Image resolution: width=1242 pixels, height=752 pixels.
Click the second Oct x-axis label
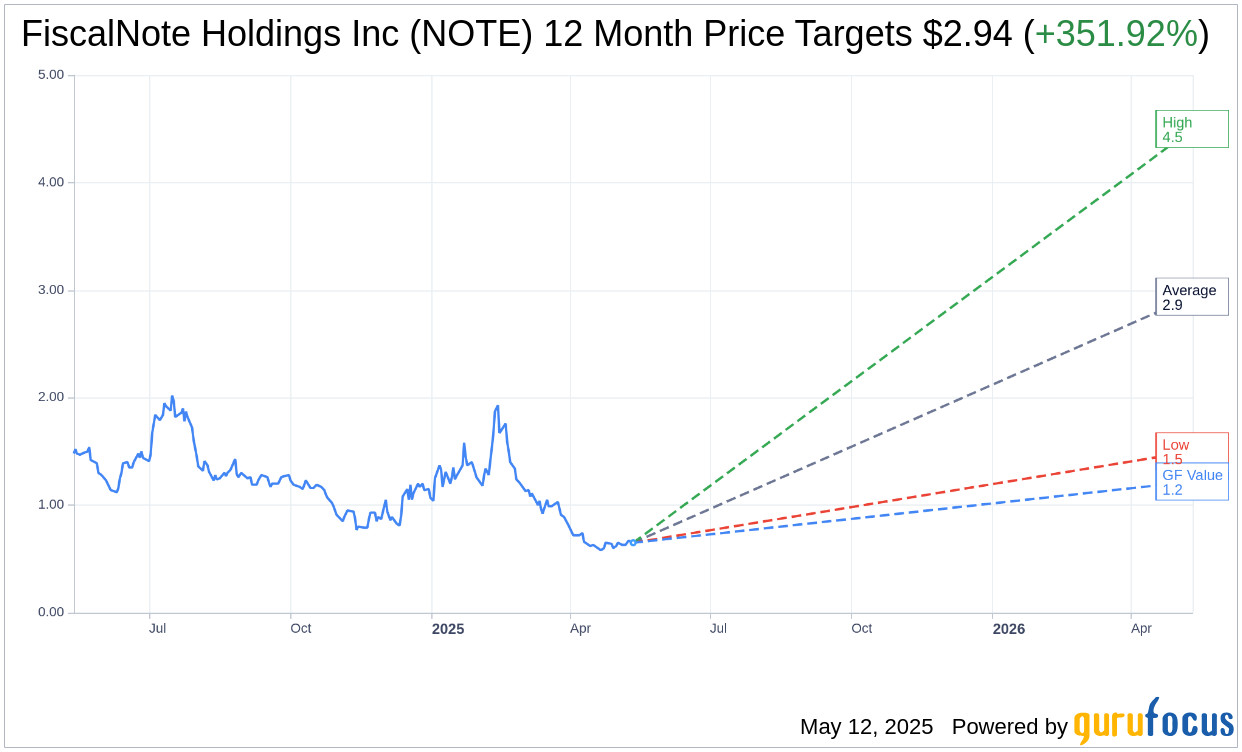point(861,629)
